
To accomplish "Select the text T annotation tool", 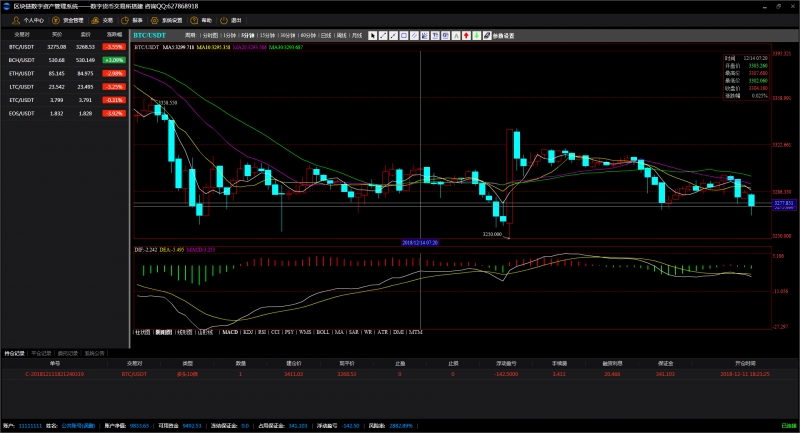I will 435,35.
